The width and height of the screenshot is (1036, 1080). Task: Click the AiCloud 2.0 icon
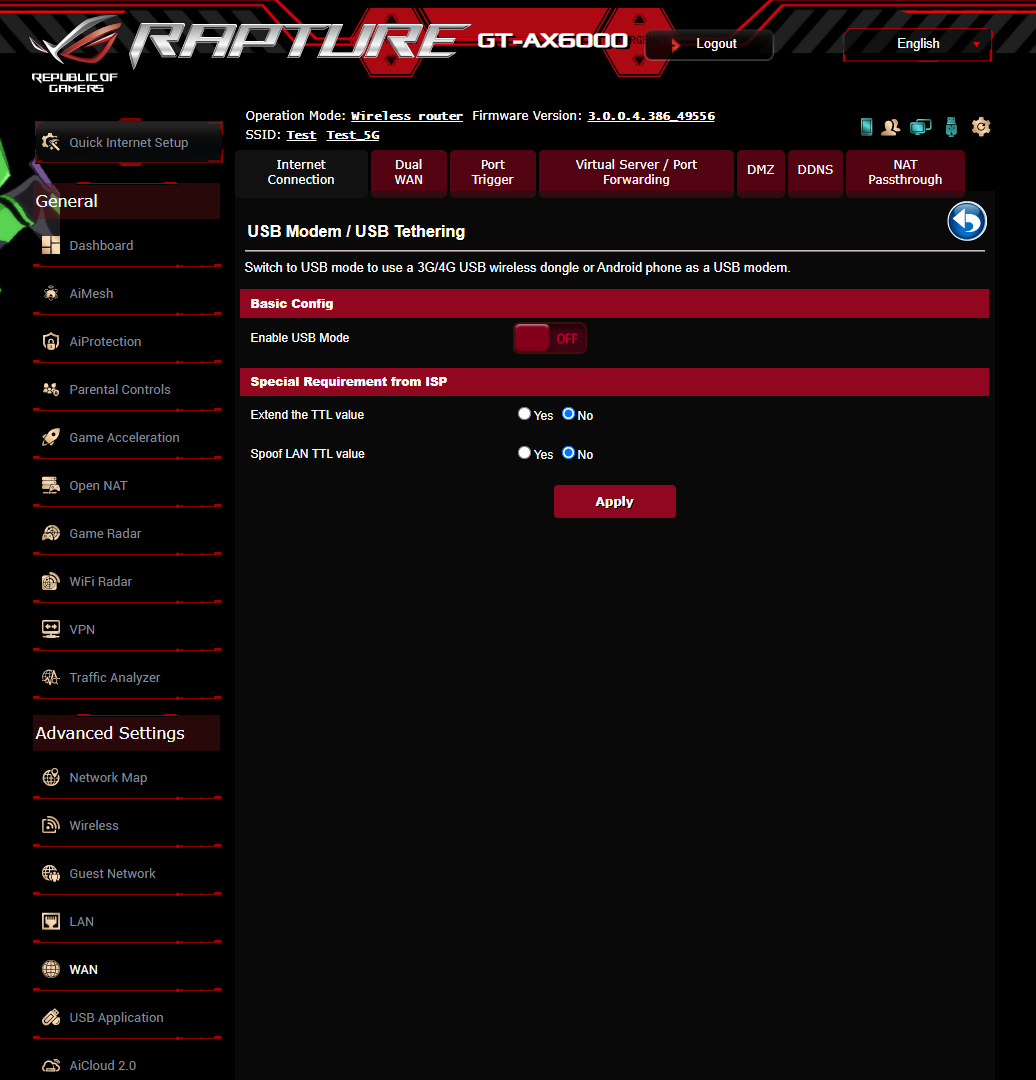coord(51,1066)
